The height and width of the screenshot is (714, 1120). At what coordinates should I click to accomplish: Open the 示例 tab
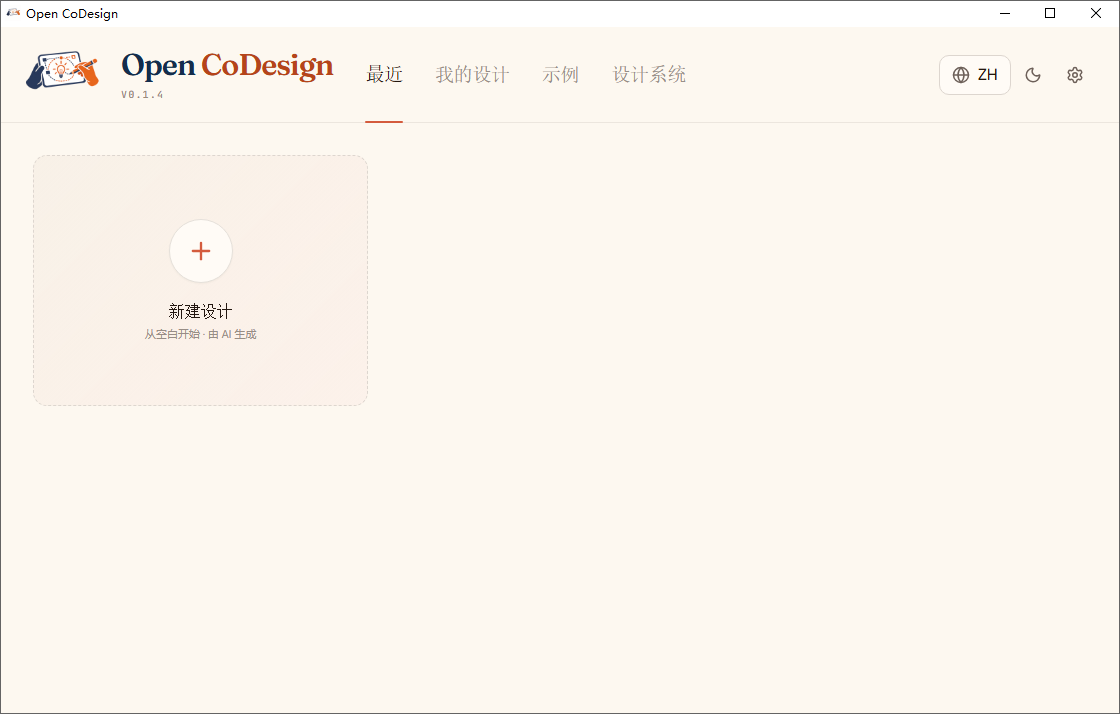coord(561,74)
